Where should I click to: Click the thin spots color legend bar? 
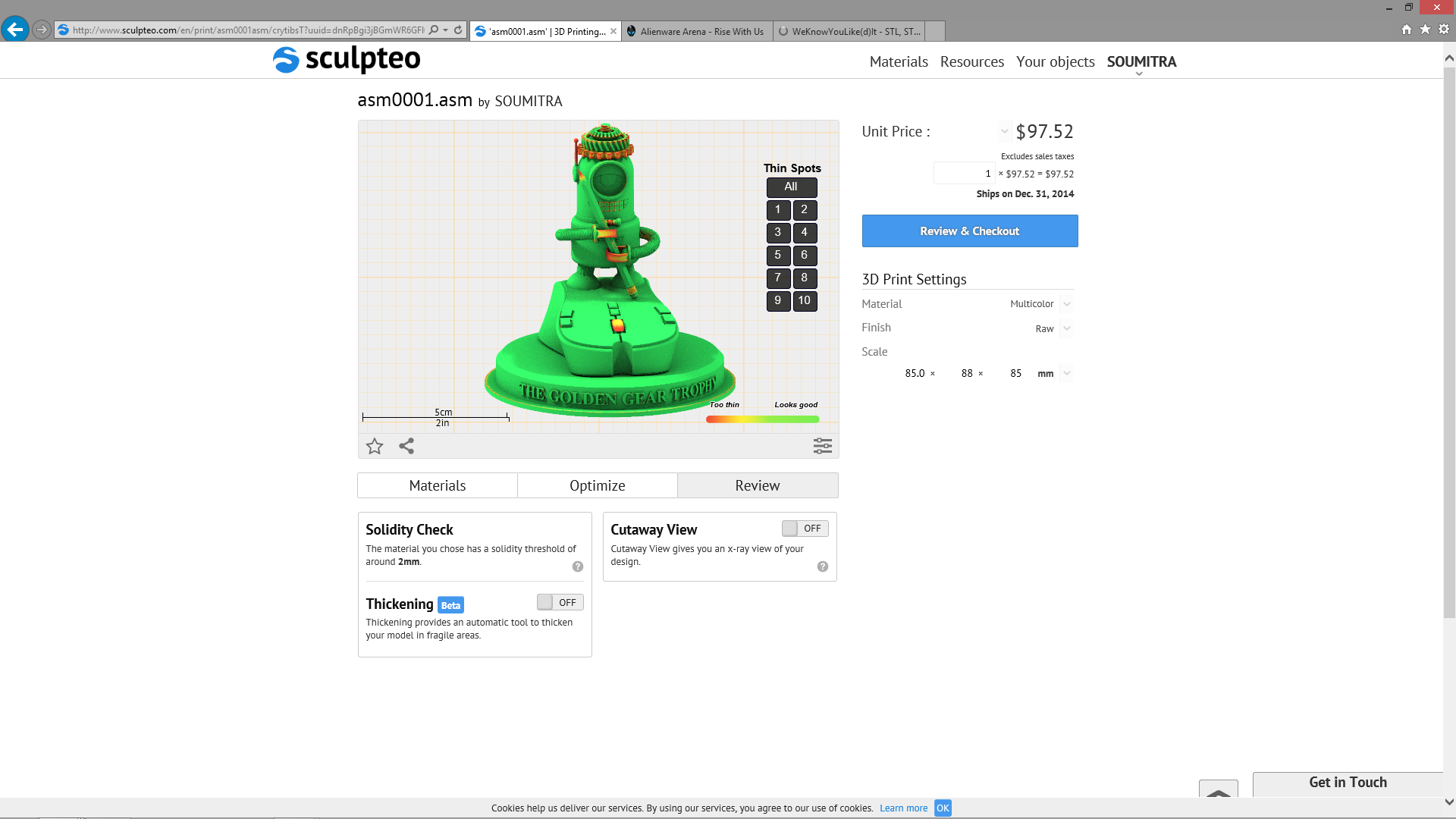tap(762, 419)
